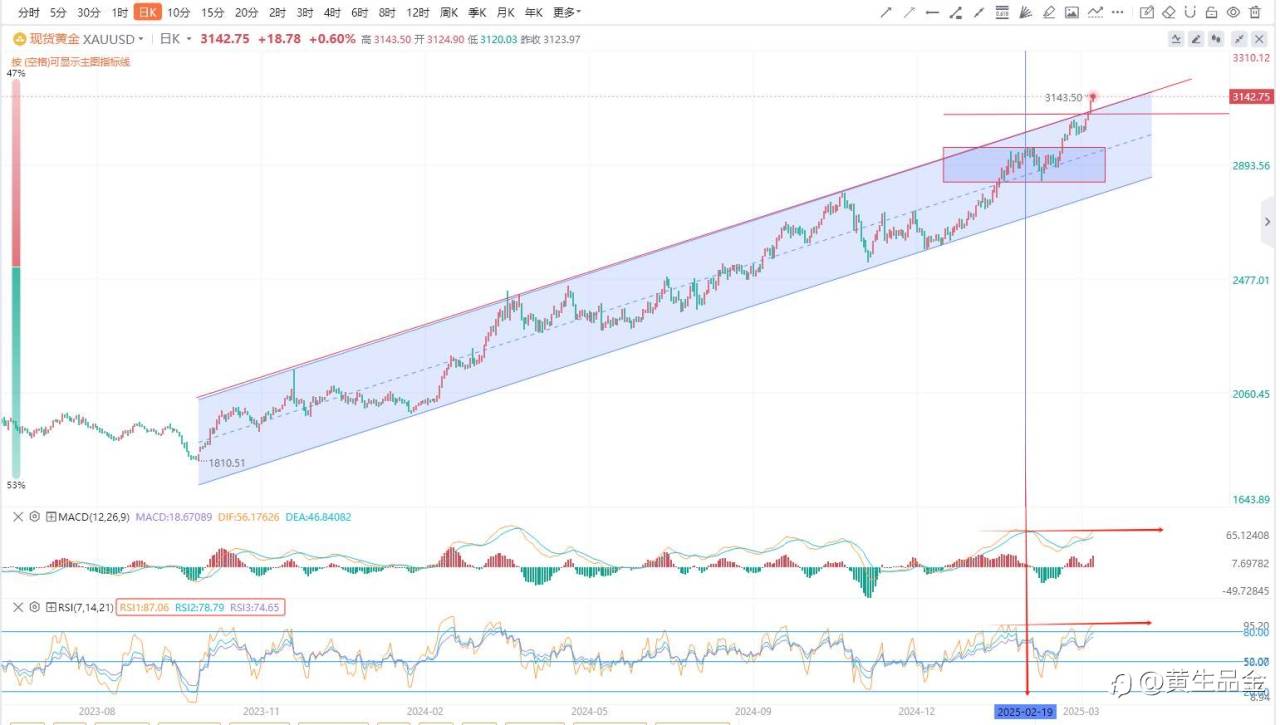1280x725 pixels.
Task: Switch to the 30分 timeframe tab
Action: pos(89,13)
